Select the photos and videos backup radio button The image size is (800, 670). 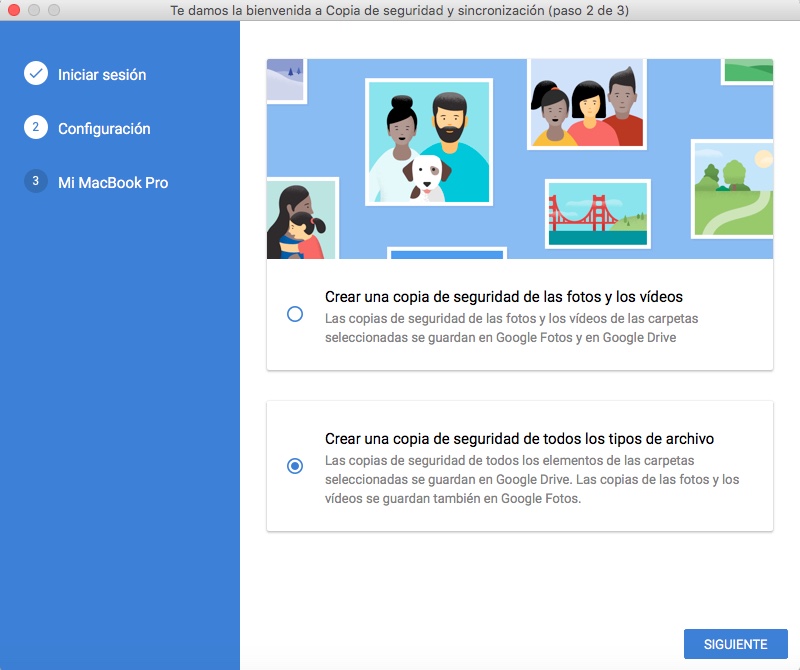coord(295,314)
